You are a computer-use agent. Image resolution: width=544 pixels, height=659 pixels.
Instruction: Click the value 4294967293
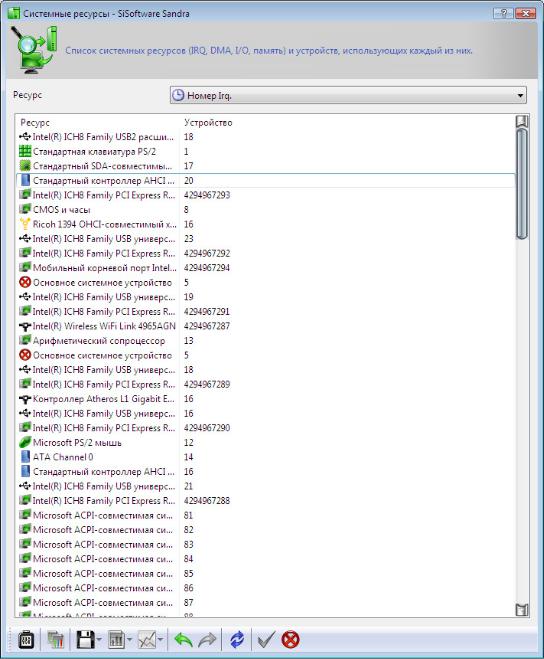(207, 195)
